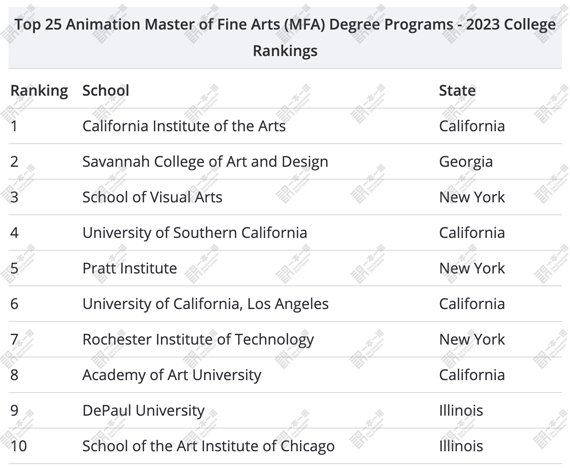
Task: Open California Institute of the Arts entry
Action: pyautogui.click(x=184, y=126)
